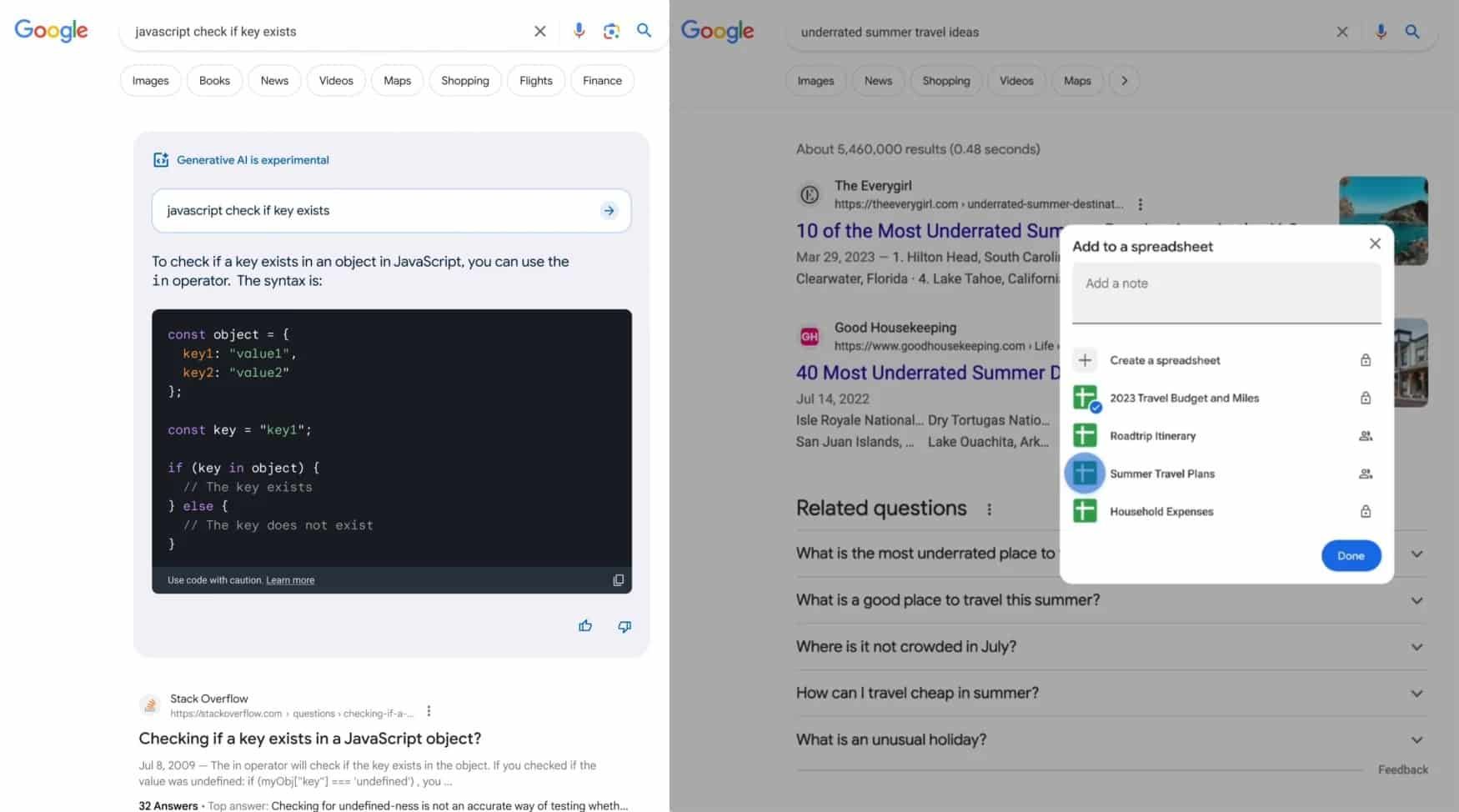Open Related questions three-dot options
The height and width of the screenshot is (812, 1459).
click(989, 509)
